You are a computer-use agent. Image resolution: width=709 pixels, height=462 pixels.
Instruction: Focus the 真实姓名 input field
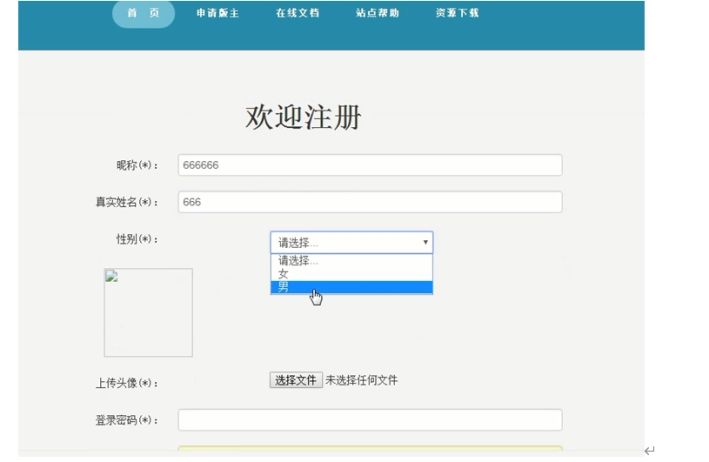tap(370, 202)
